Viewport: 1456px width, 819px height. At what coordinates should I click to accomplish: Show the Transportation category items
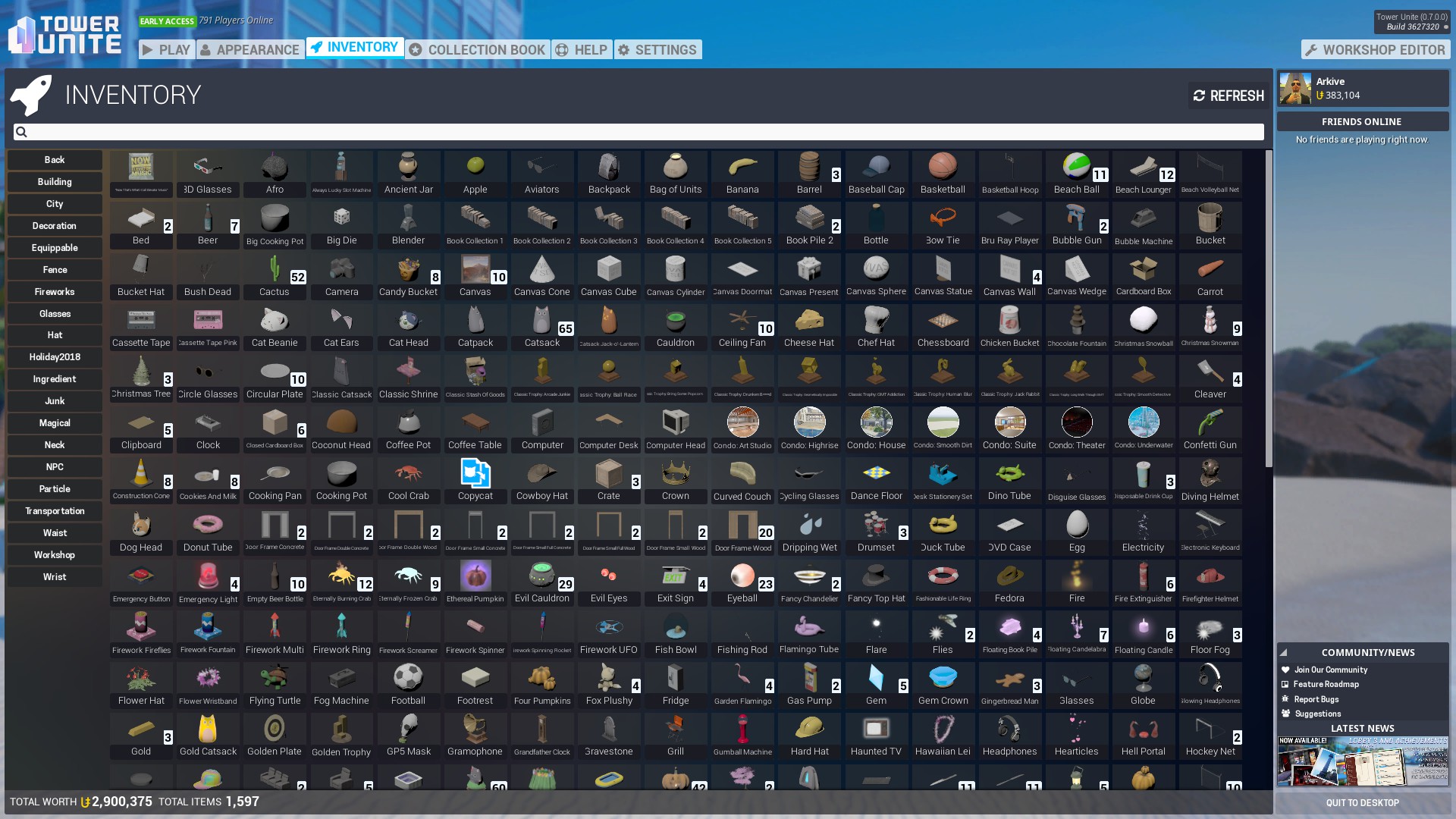tap(55, 511)
